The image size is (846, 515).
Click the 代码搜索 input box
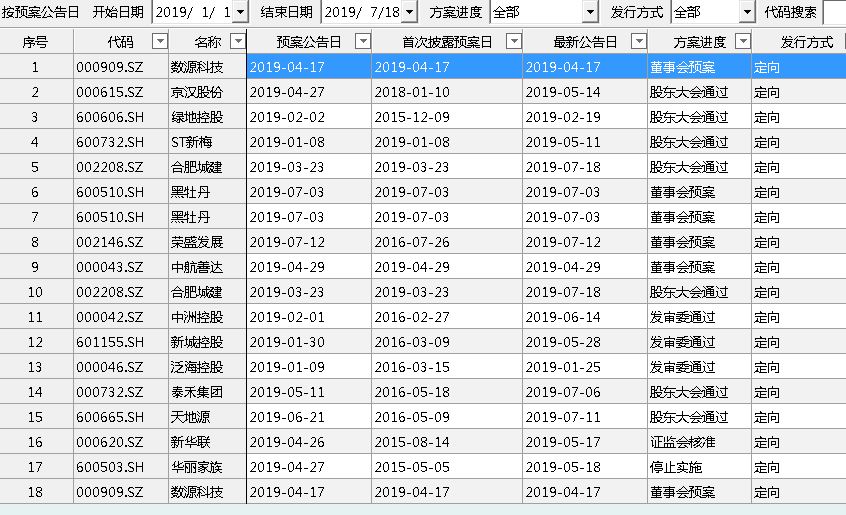click(834, 12)
